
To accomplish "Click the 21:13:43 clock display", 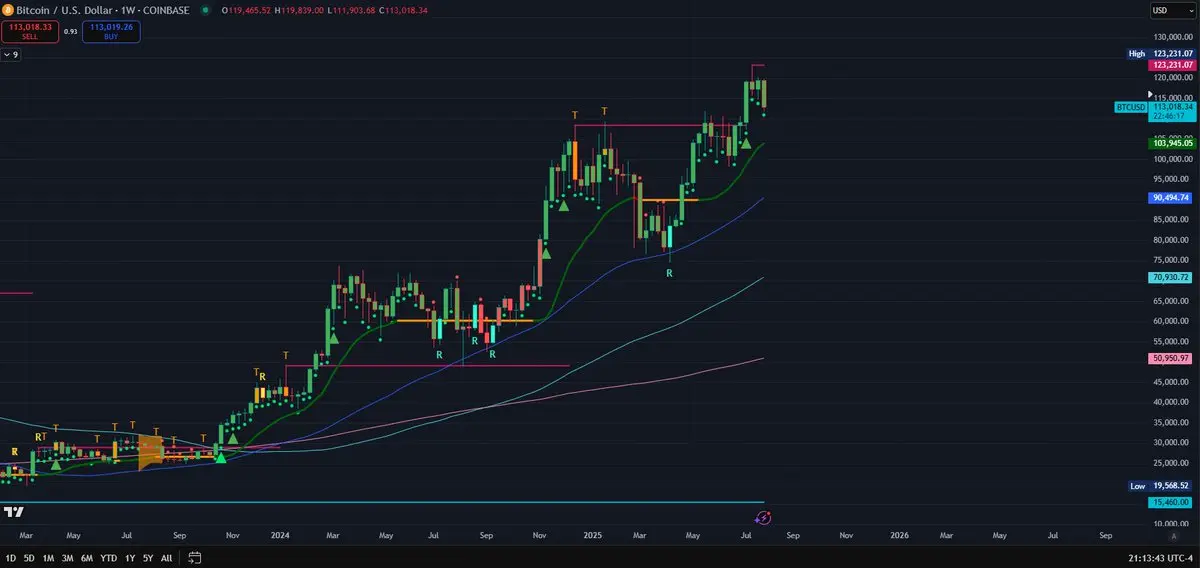I will click(1148, 557).
